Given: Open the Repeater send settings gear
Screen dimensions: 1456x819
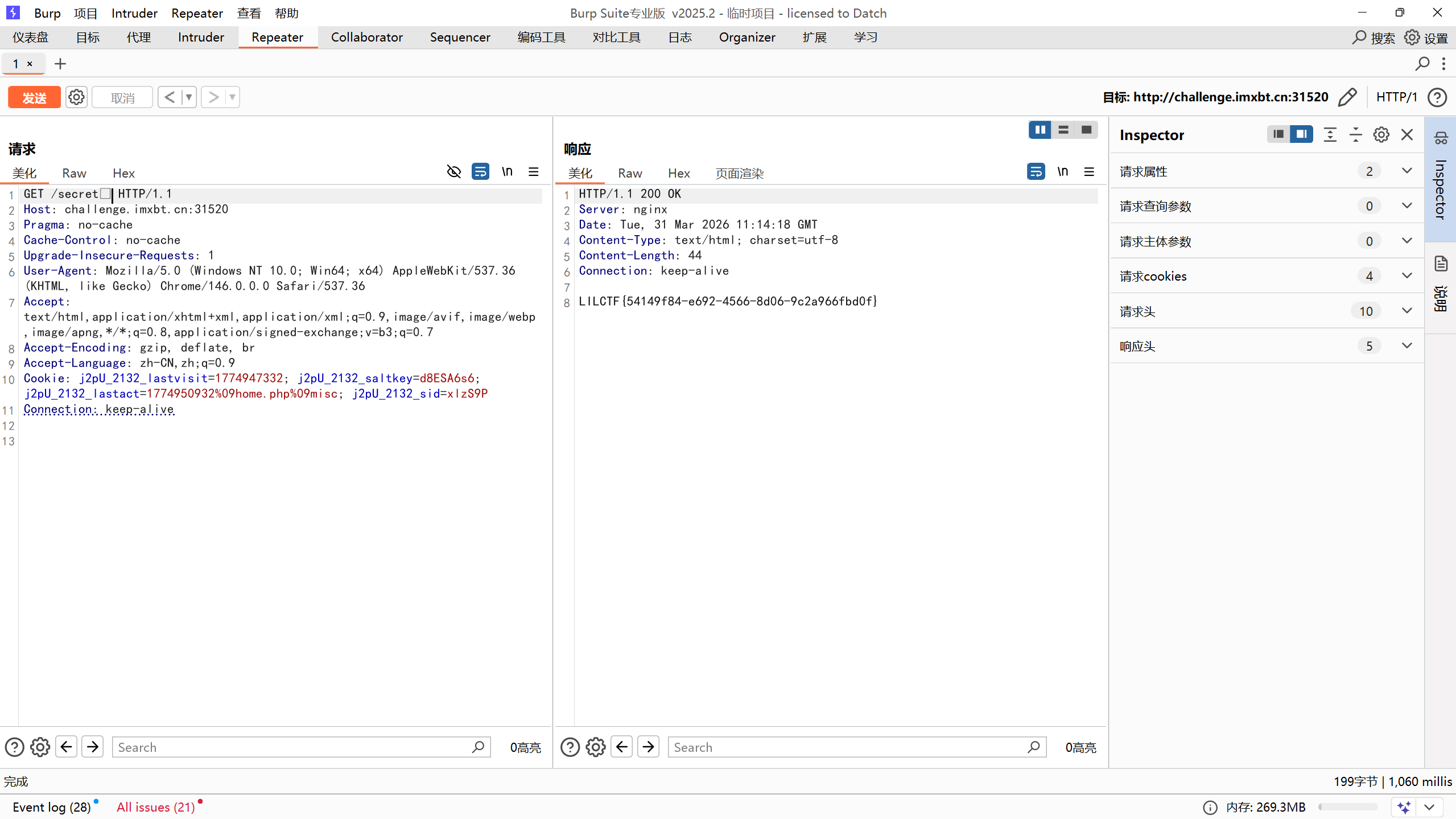Looking at the screenshot, I should tap(76, 97).
